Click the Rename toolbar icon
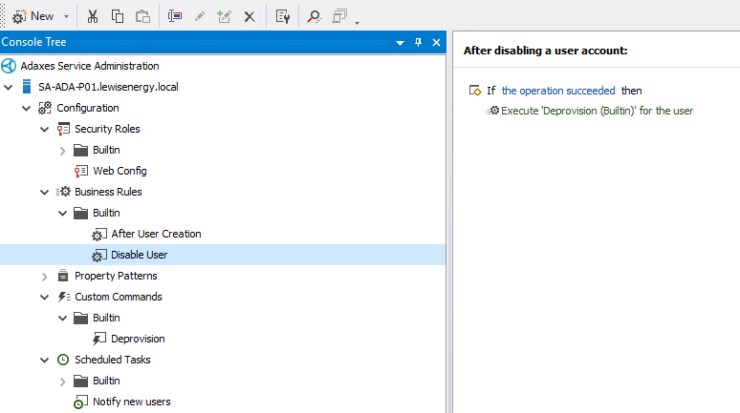Image resolution: width=740 pixels, height=413 pixels. tap(175, 17)
